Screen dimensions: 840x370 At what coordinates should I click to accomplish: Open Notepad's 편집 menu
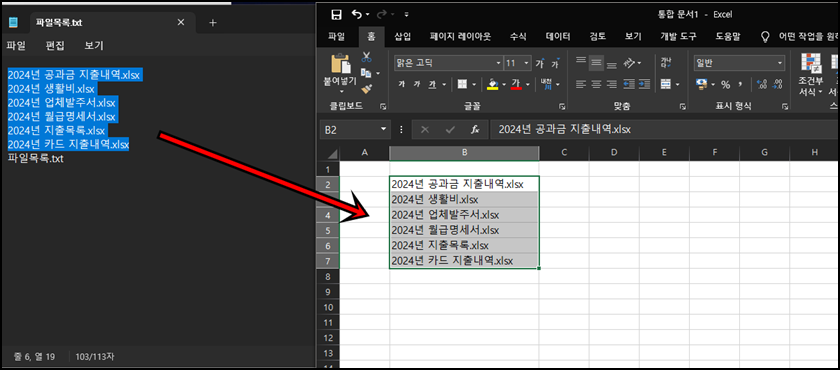click(55, 46)
